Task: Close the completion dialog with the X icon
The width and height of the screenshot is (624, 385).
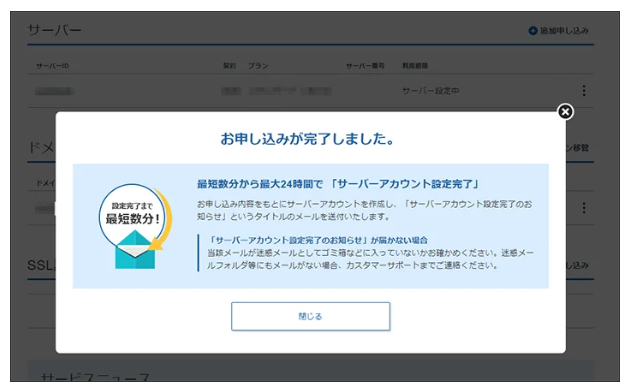Action: tap(565, 112)
